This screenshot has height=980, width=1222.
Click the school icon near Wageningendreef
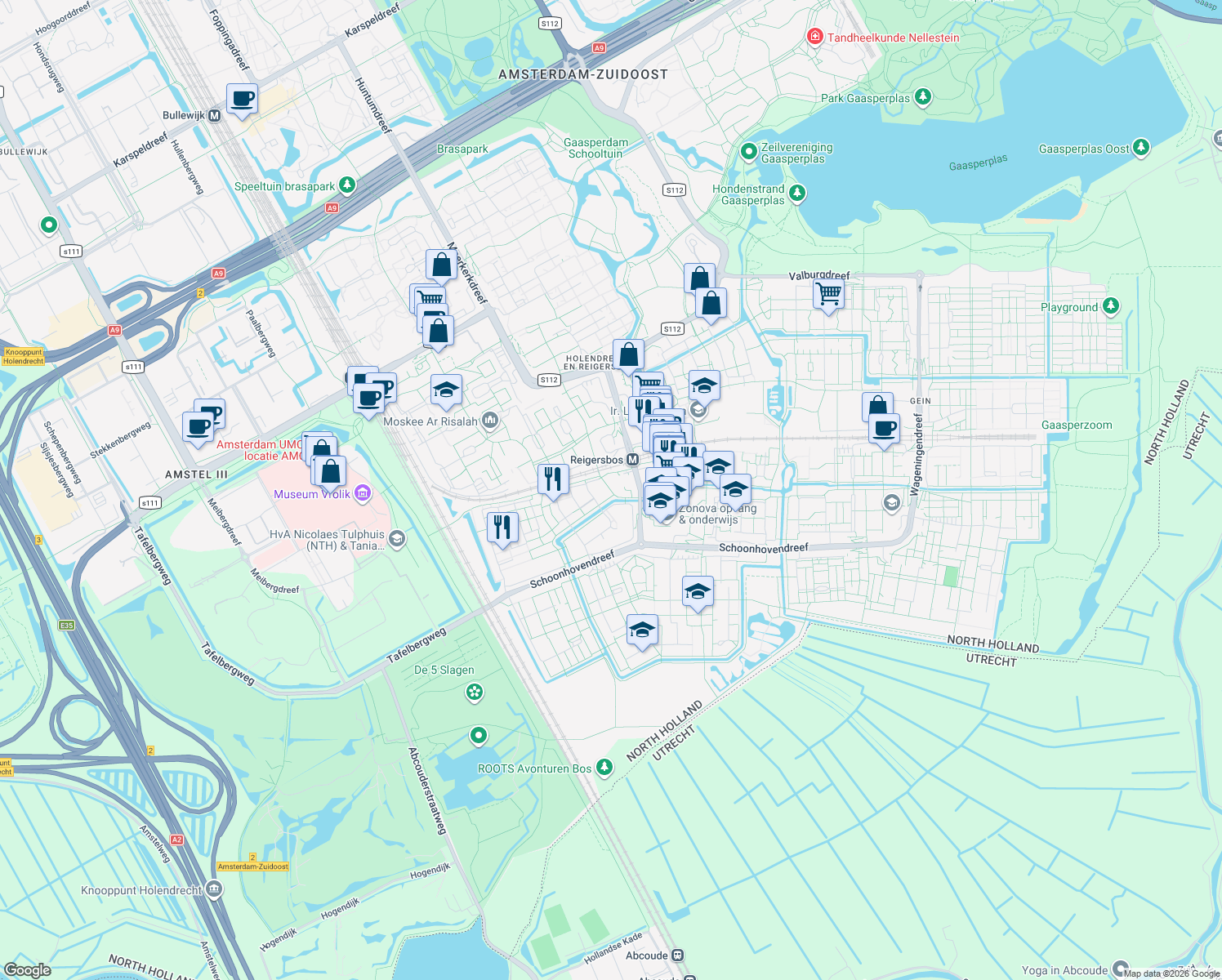892,502
